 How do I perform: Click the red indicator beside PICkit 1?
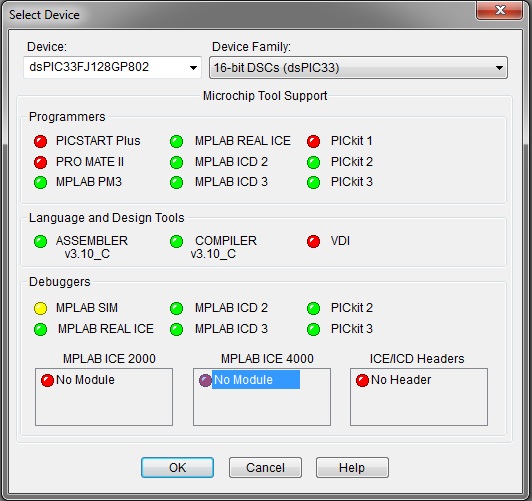pyautogui.click(x=314, y=141)
